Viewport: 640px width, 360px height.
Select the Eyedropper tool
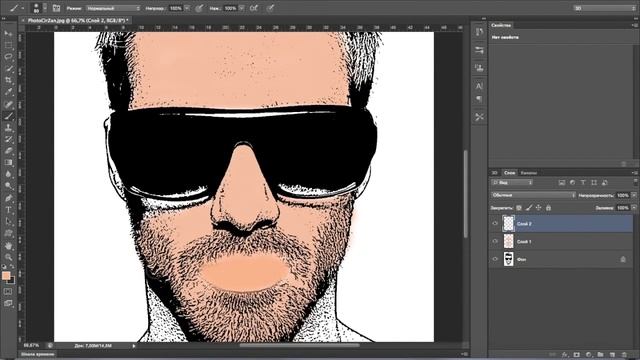click(8, 92)
